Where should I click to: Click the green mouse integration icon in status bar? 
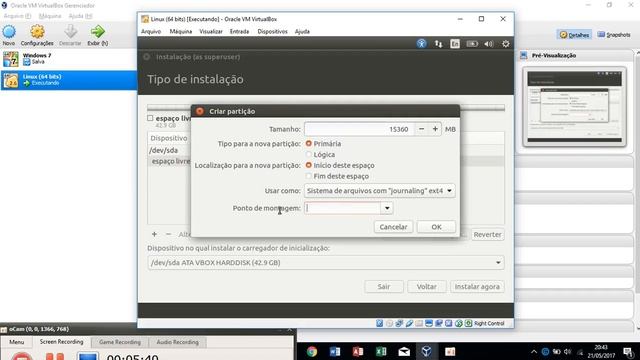458,323
